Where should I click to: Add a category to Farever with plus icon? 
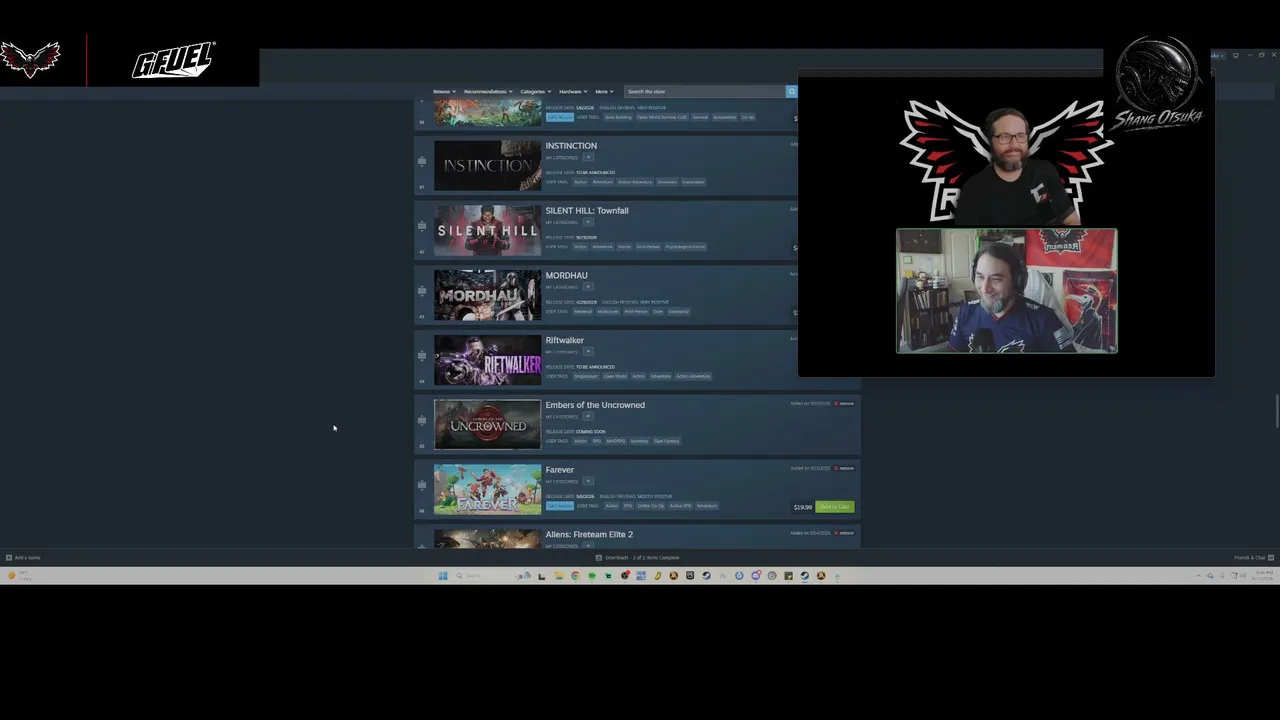click(588, 481)
